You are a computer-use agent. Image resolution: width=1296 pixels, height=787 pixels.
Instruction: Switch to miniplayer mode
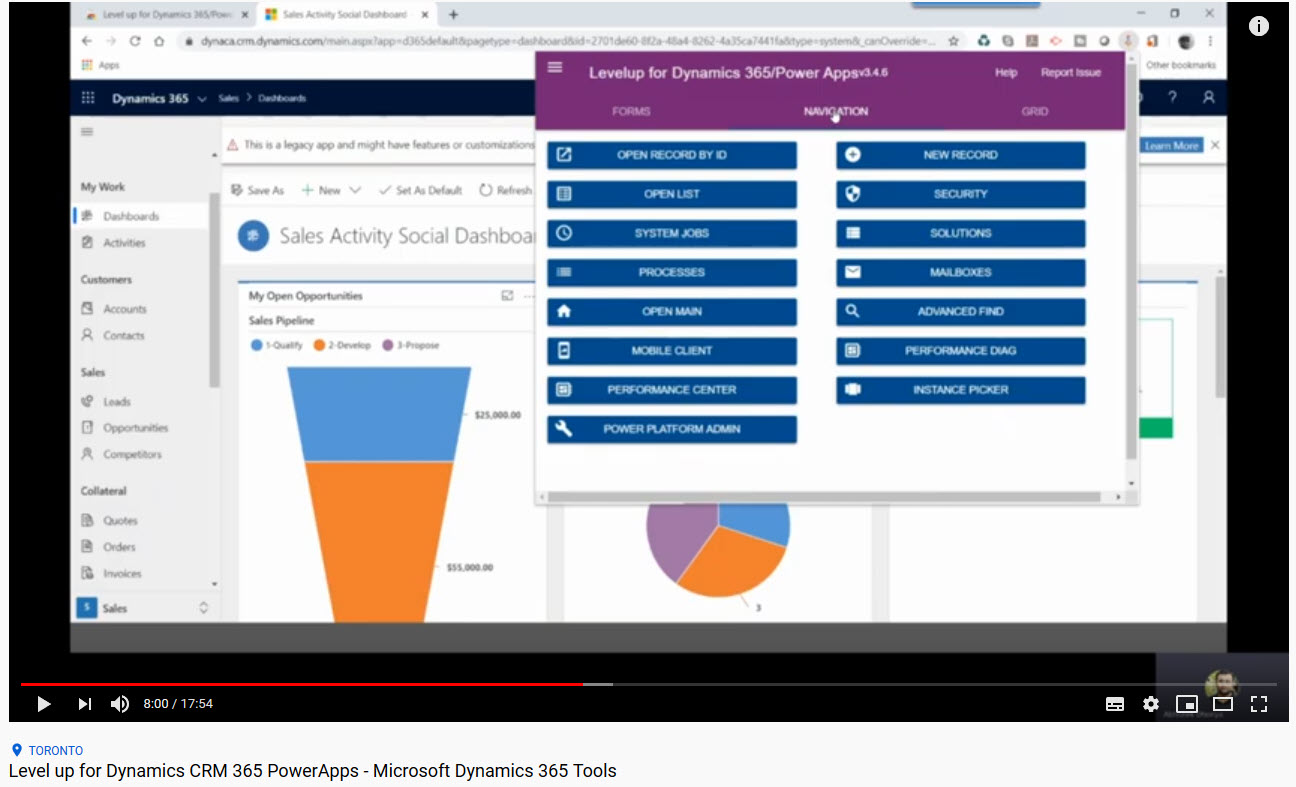click(x=1187, y=704)
